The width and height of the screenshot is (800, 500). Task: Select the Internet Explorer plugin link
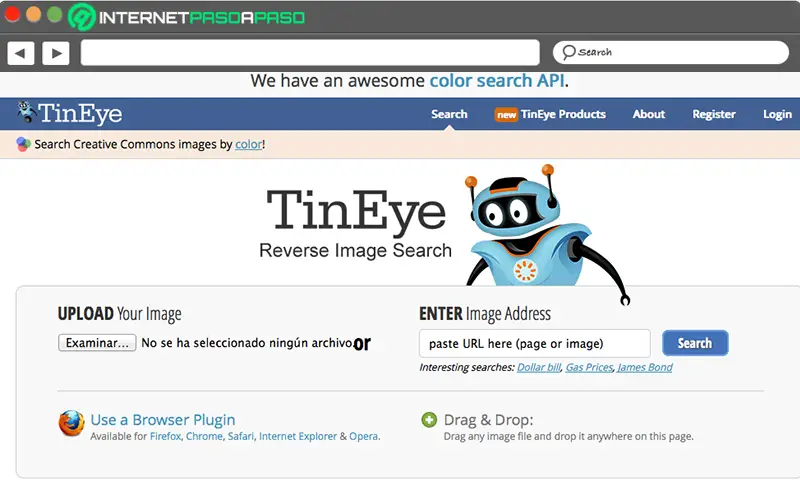tap(298, 436)
